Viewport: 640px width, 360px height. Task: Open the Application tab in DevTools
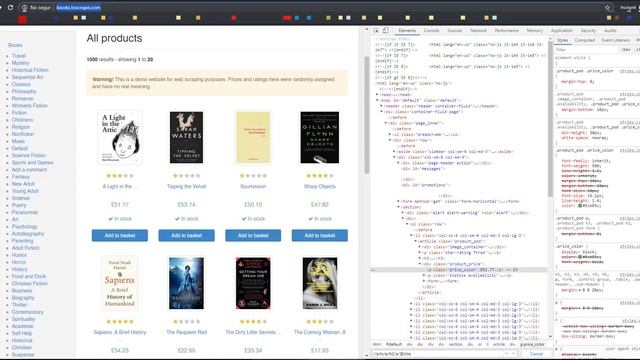pyautogui.click(x=562, y=31)
